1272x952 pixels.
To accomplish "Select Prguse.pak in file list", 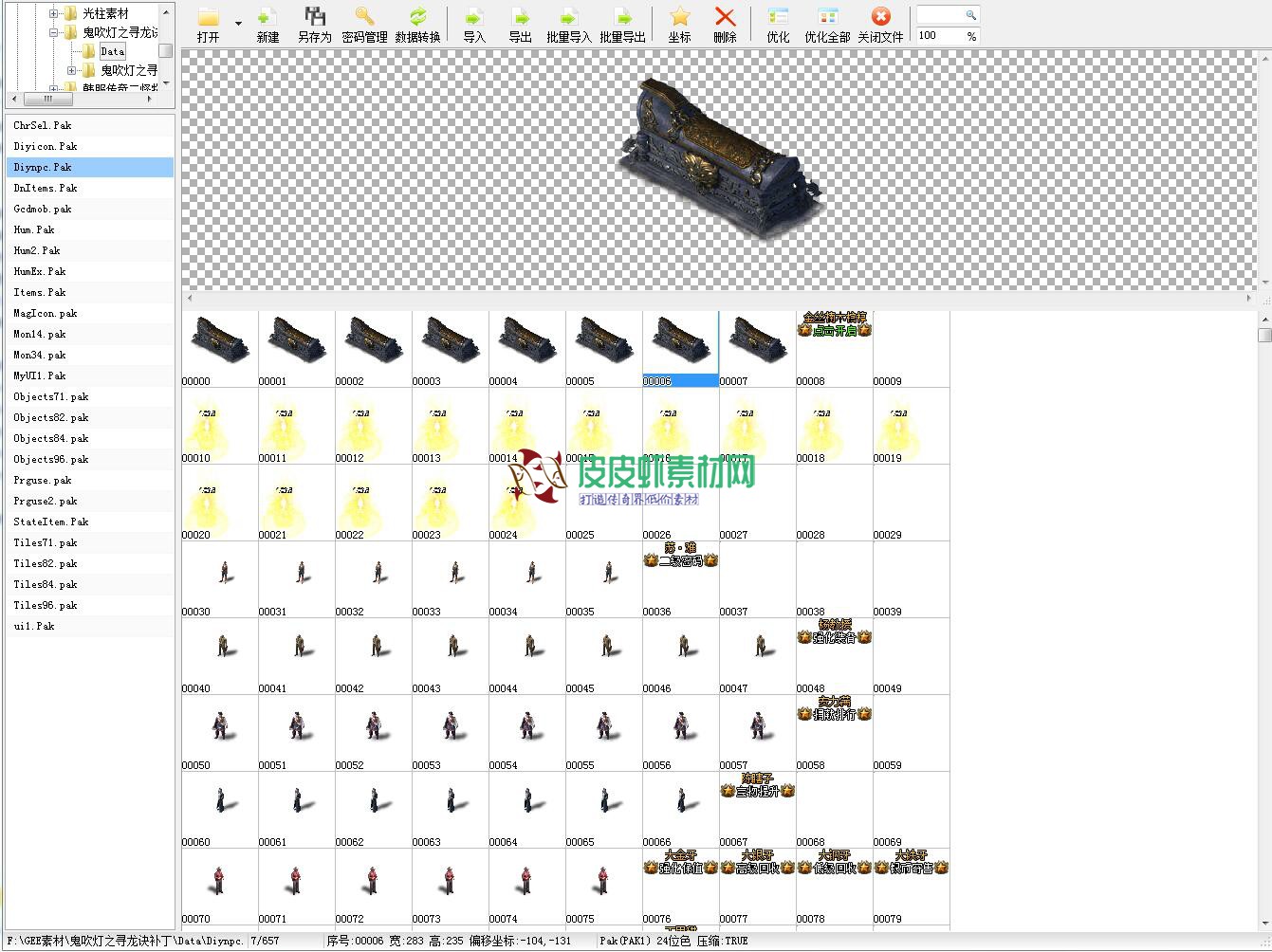I will [x=90, y=480].
